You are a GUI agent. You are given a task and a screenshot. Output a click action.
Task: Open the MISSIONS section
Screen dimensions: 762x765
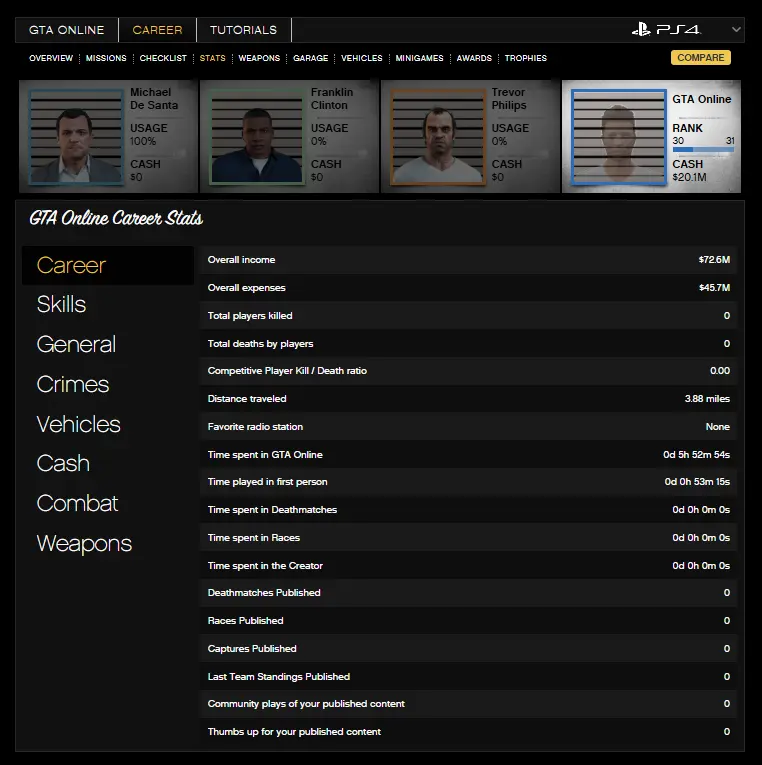tap(106, 58)
